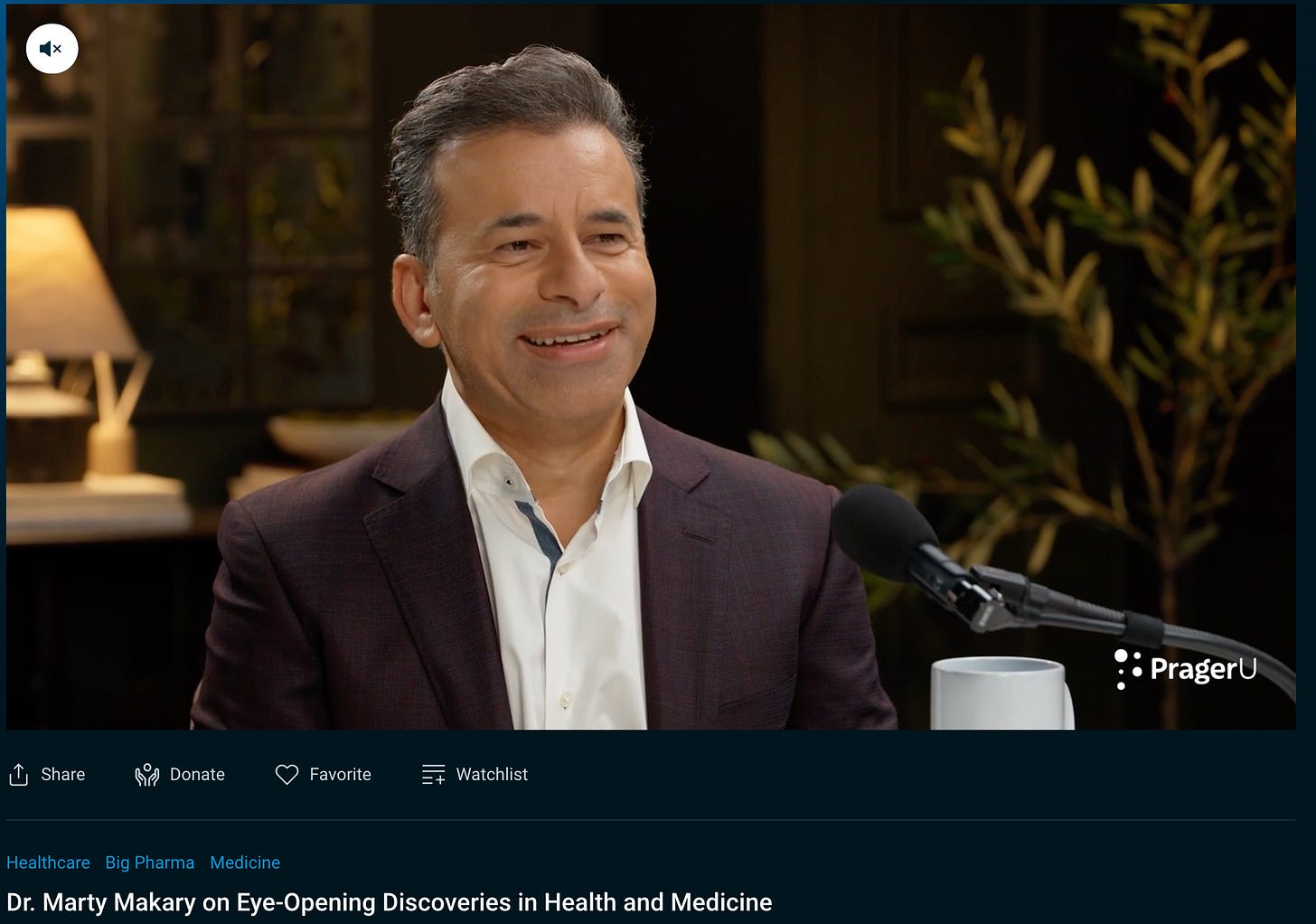This screenshot has height=924, width=1316.
Task: Unmute the video with the speaker icon
Action: (52, 48)
